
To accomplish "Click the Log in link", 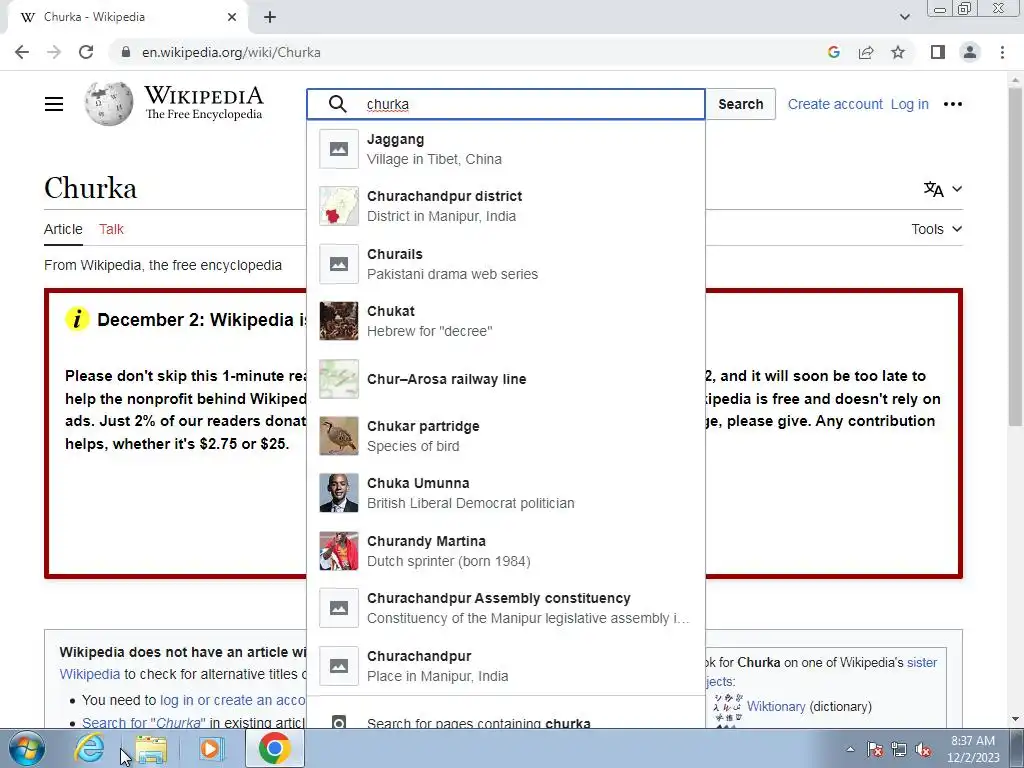I will click(x=909, y=104).
